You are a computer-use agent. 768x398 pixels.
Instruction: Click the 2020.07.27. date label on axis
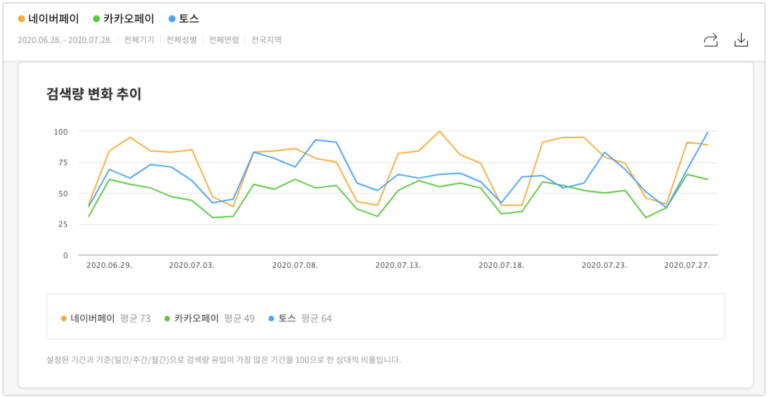pyautogui.click(x=687, y=265)
